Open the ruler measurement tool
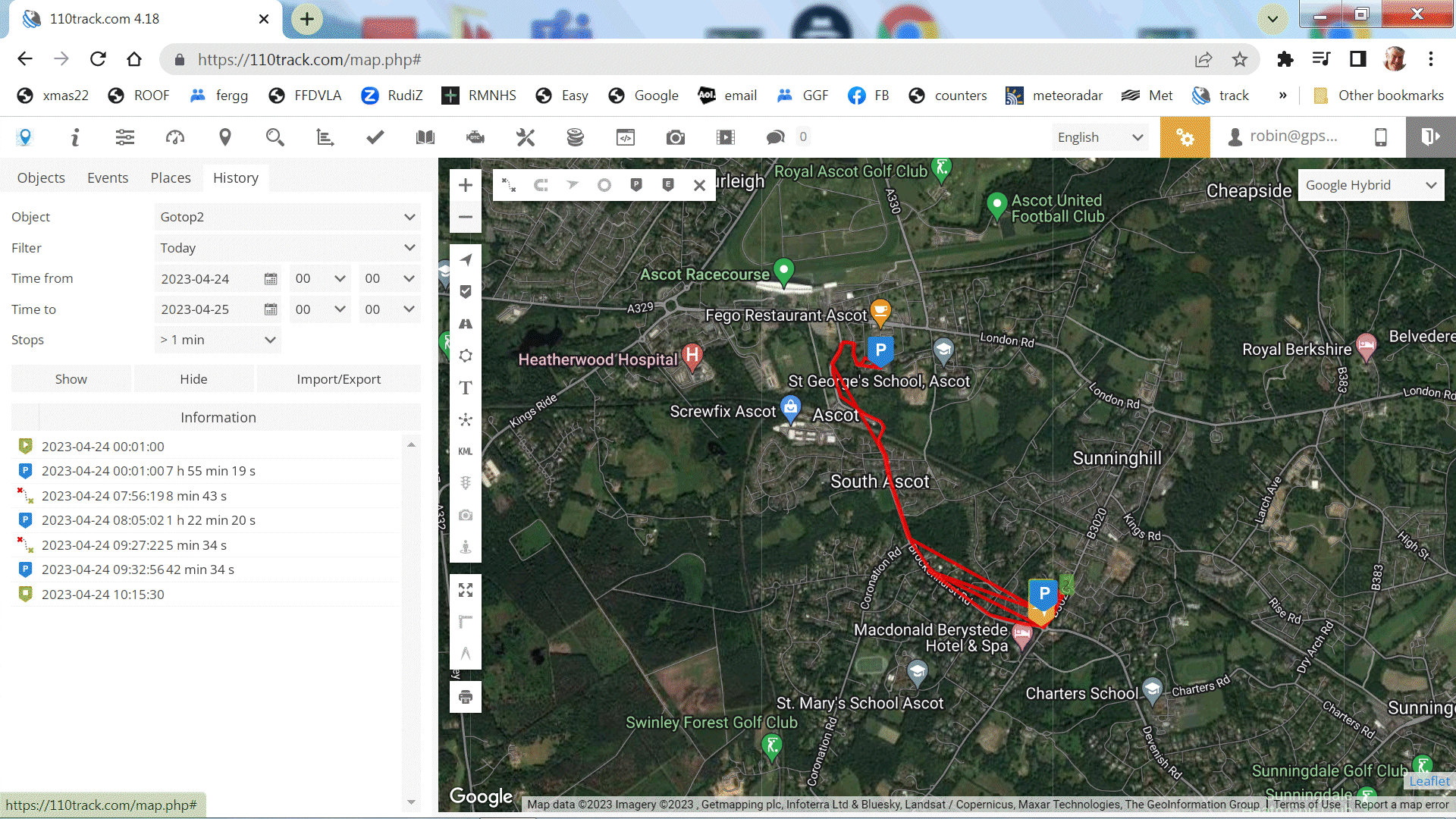 [x=466, y=622]
